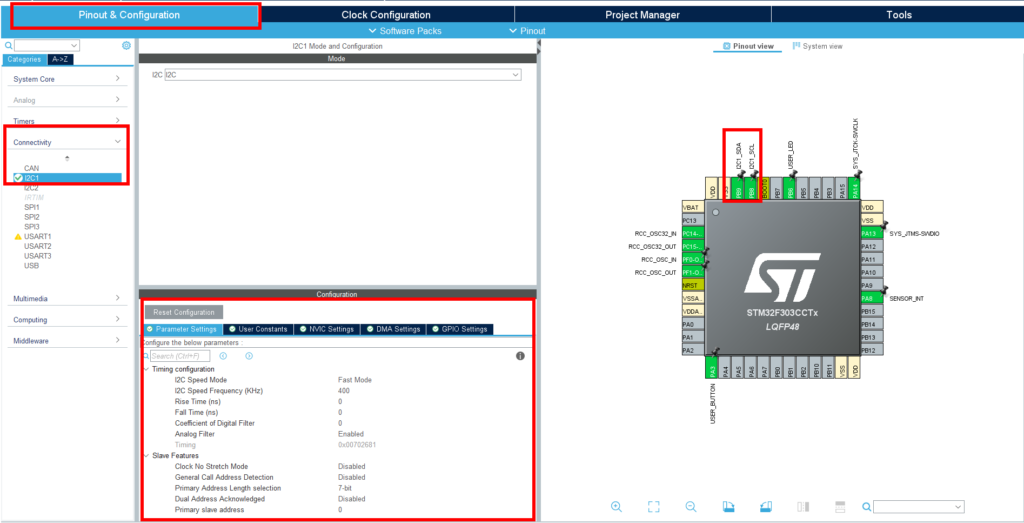Open the category settings gear icon

click(x=126, y=46)
